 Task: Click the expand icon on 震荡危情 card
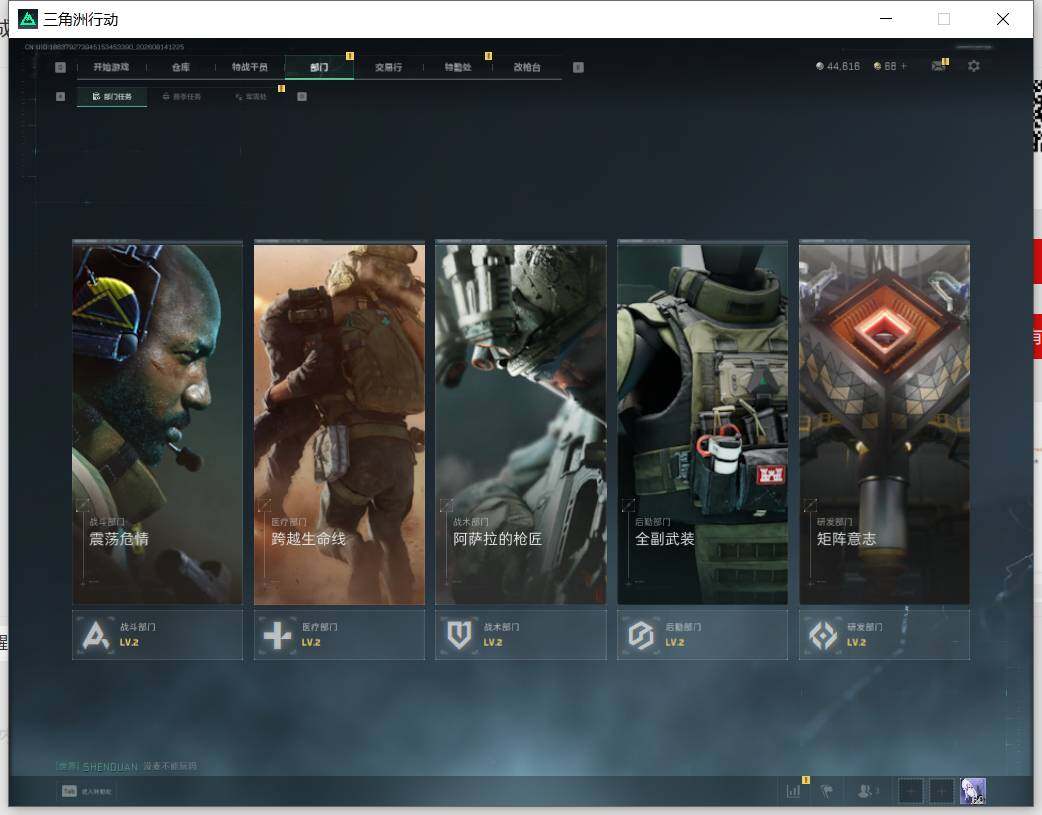click(83, 505)
